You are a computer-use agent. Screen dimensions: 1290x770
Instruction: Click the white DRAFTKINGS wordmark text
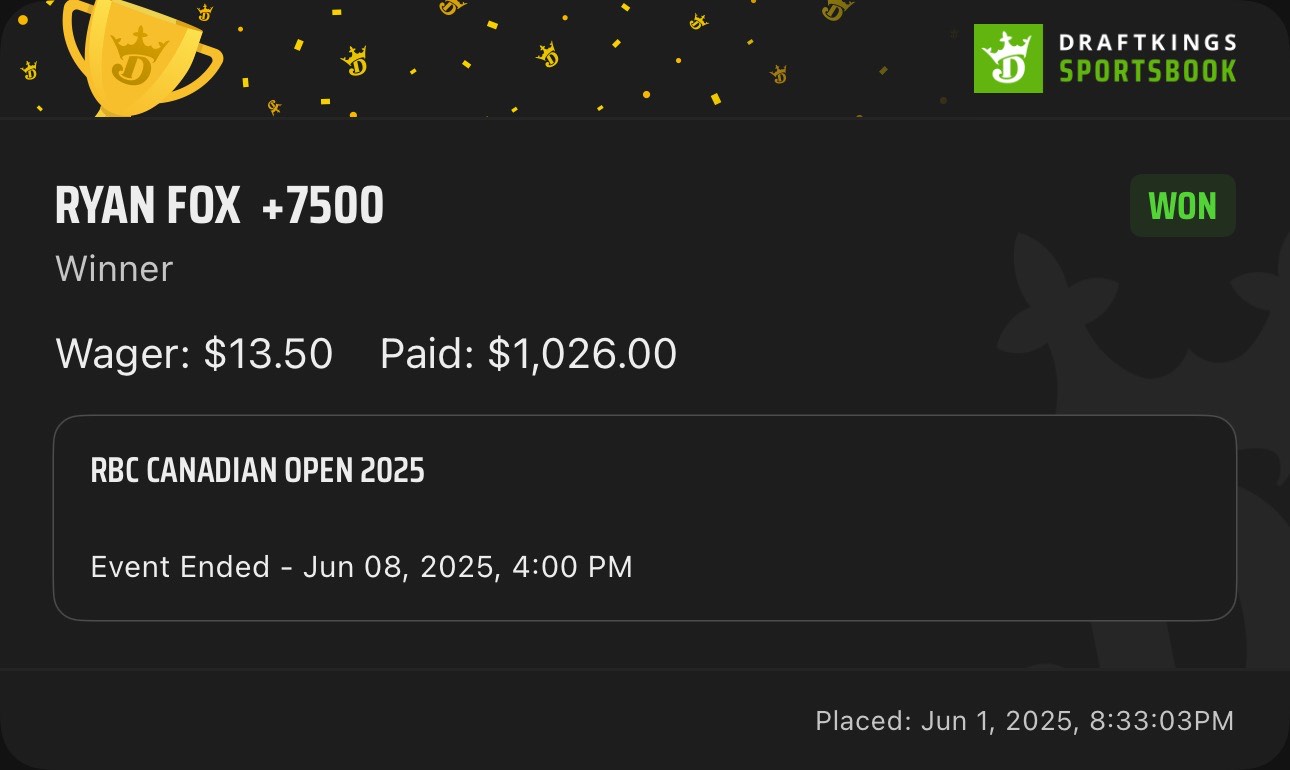[x=1147, y=43]
